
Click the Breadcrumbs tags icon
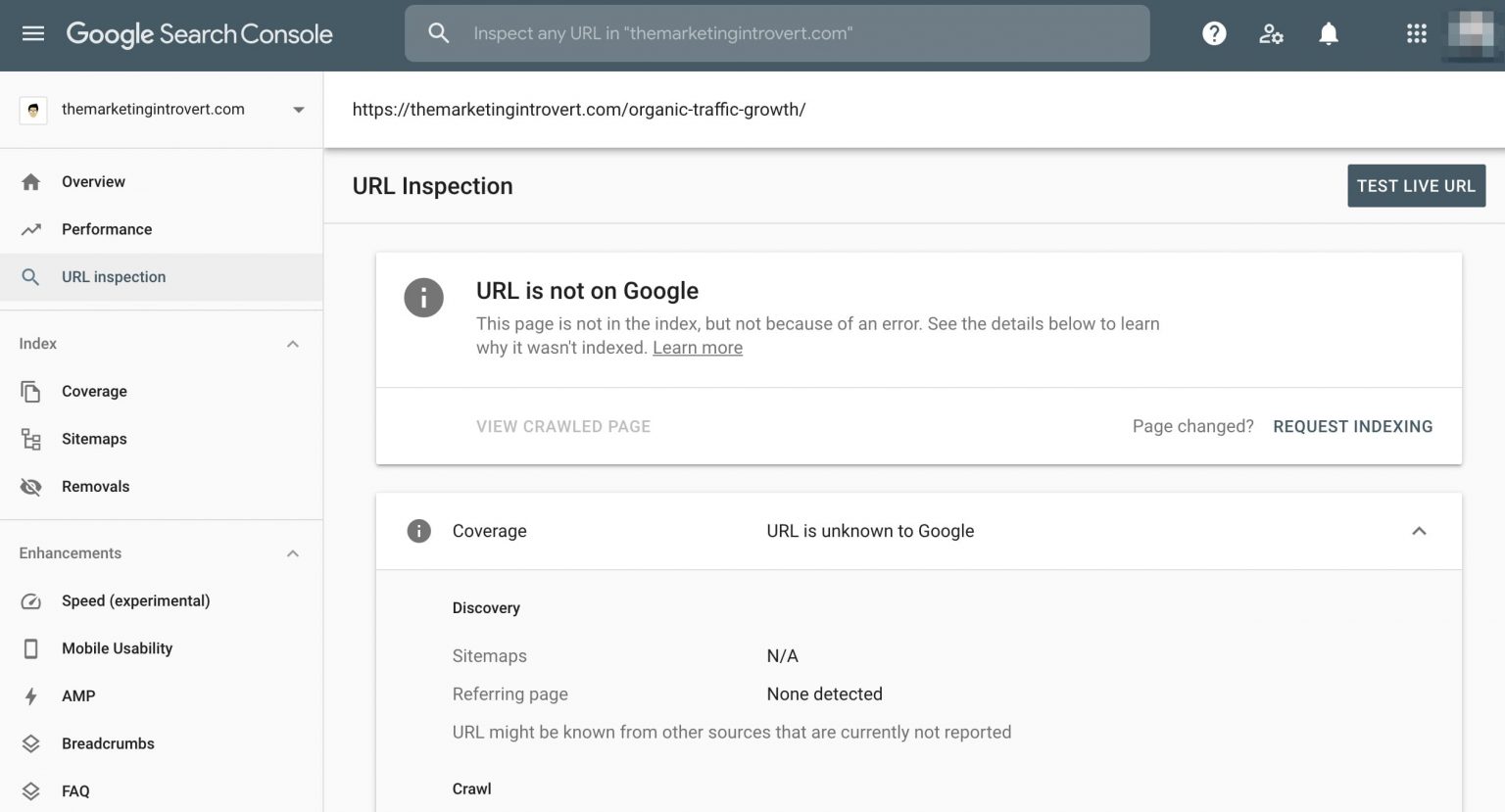(x=30, y=742)
